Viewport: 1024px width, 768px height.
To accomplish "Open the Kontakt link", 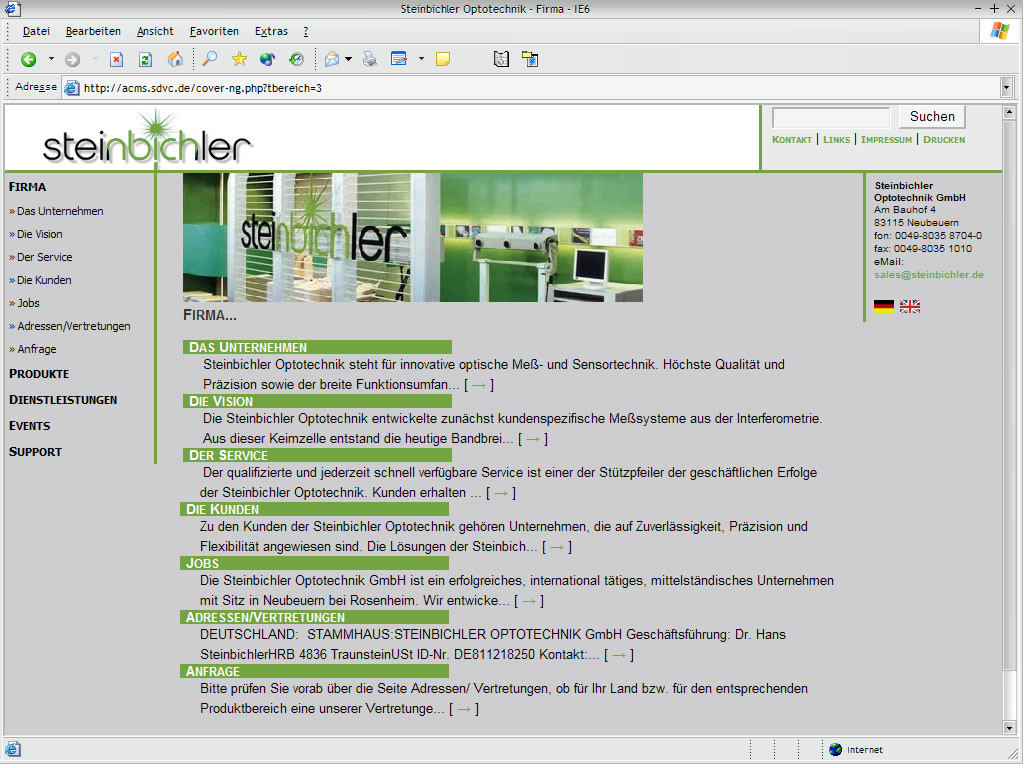I will pyautogui.click(x=792, y=140).
